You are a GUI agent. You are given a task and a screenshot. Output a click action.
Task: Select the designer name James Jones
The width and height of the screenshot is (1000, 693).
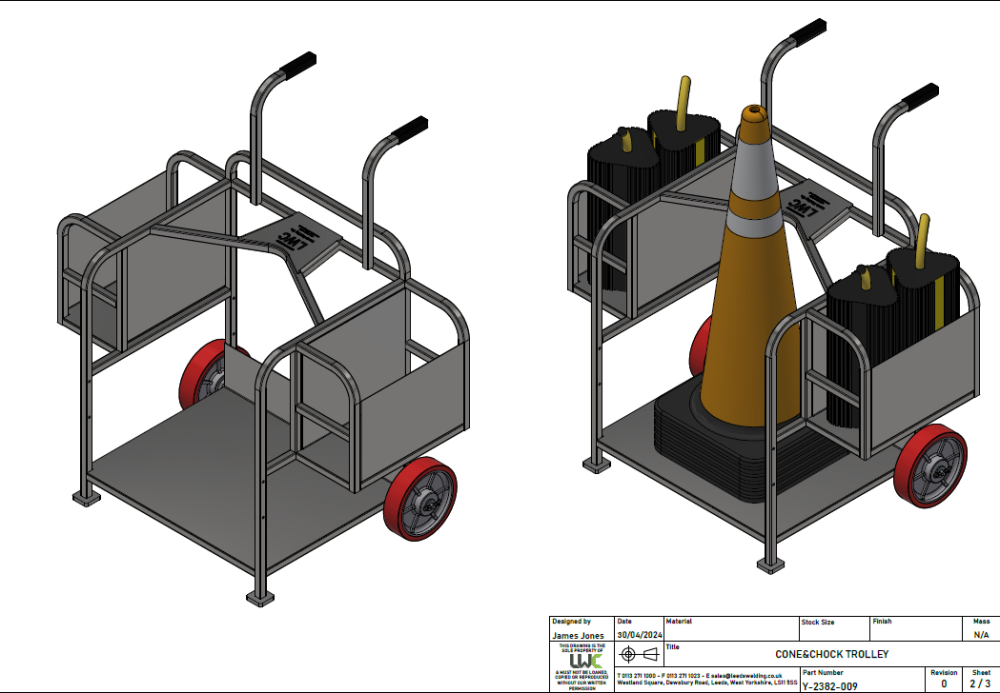pos(578,635)
